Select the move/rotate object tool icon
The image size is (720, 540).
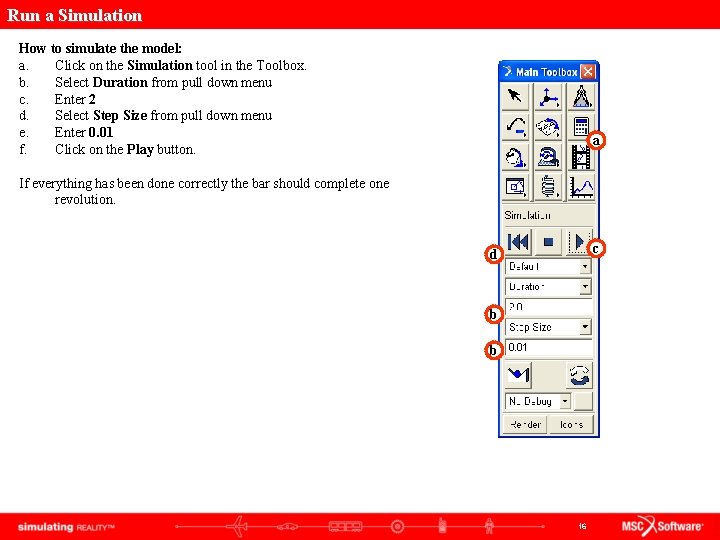coord(548,157)
